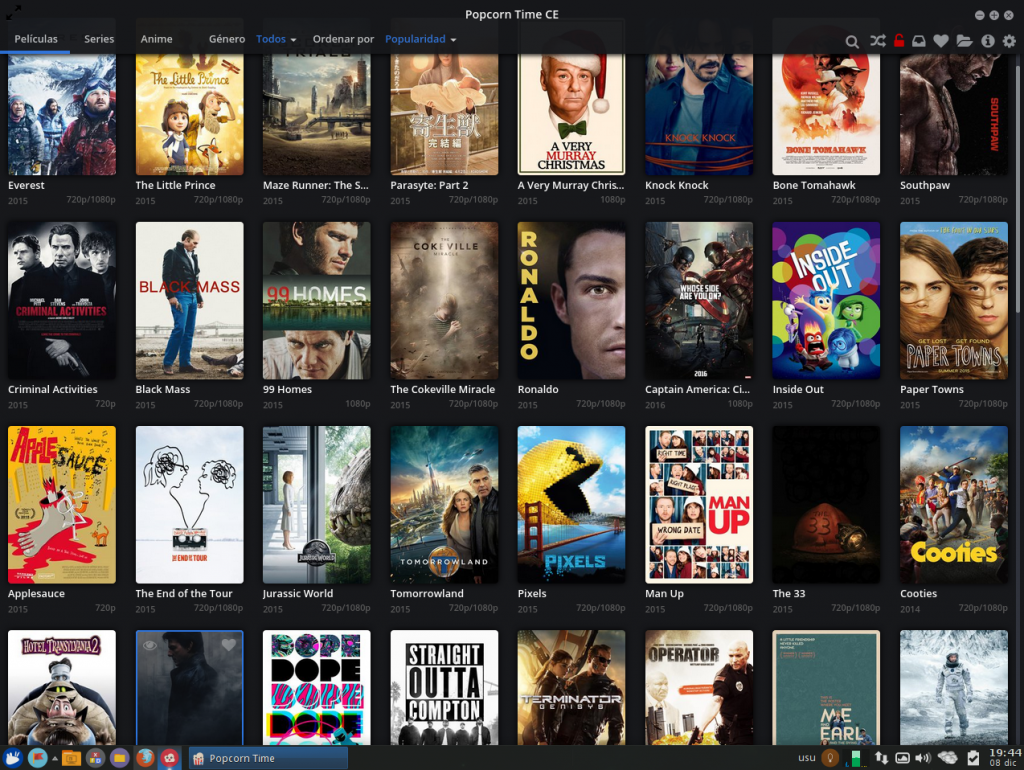Open the Terminator Genisys poster
This screenshot has height=770, width=1024.
point(571,687)
